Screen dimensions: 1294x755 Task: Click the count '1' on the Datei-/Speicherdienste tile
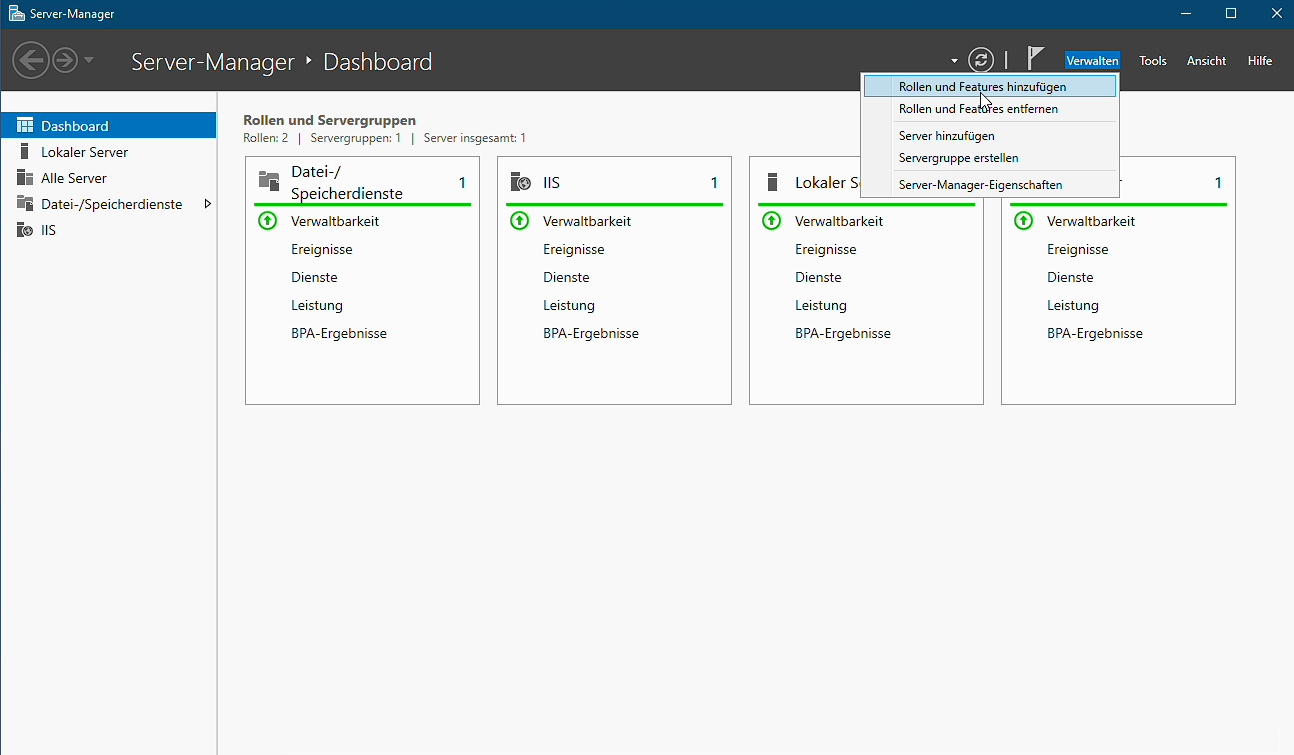462,183
